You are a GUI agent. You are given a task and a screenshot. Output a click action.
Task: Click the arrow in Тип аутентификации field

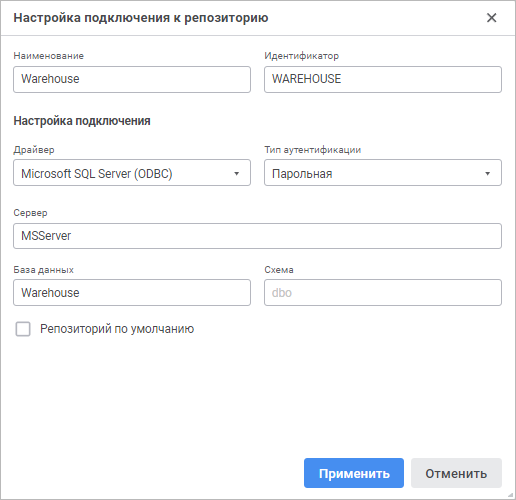point(487,173)
